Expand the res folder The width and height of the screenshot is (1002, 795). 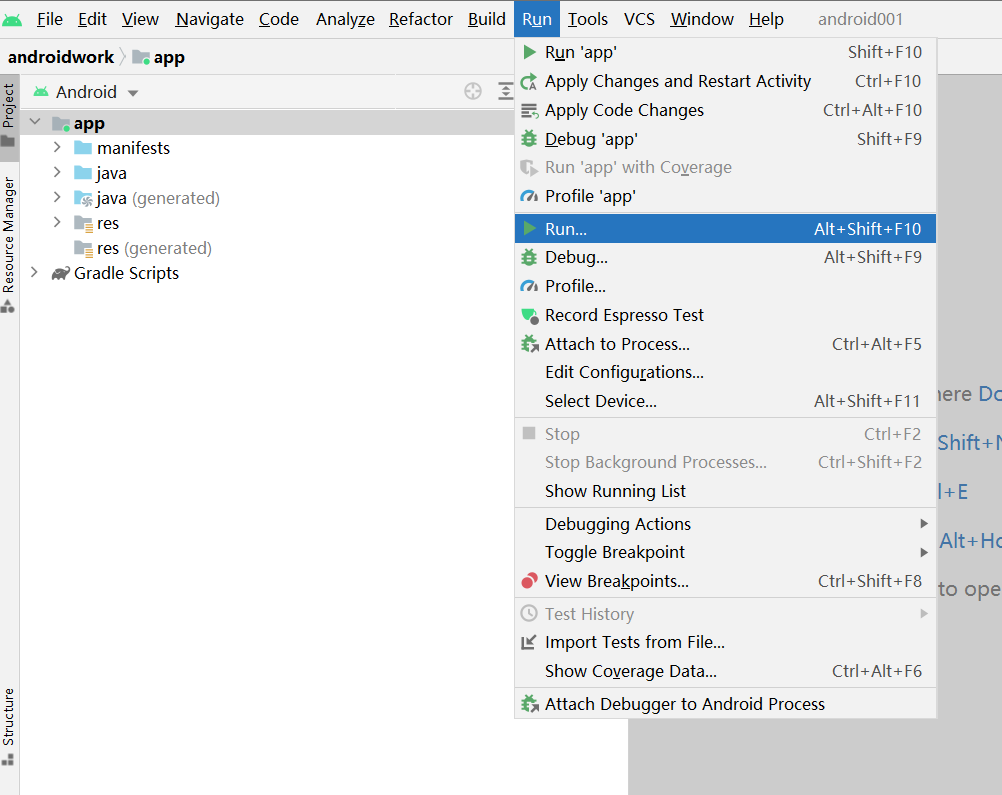[57, 222]
